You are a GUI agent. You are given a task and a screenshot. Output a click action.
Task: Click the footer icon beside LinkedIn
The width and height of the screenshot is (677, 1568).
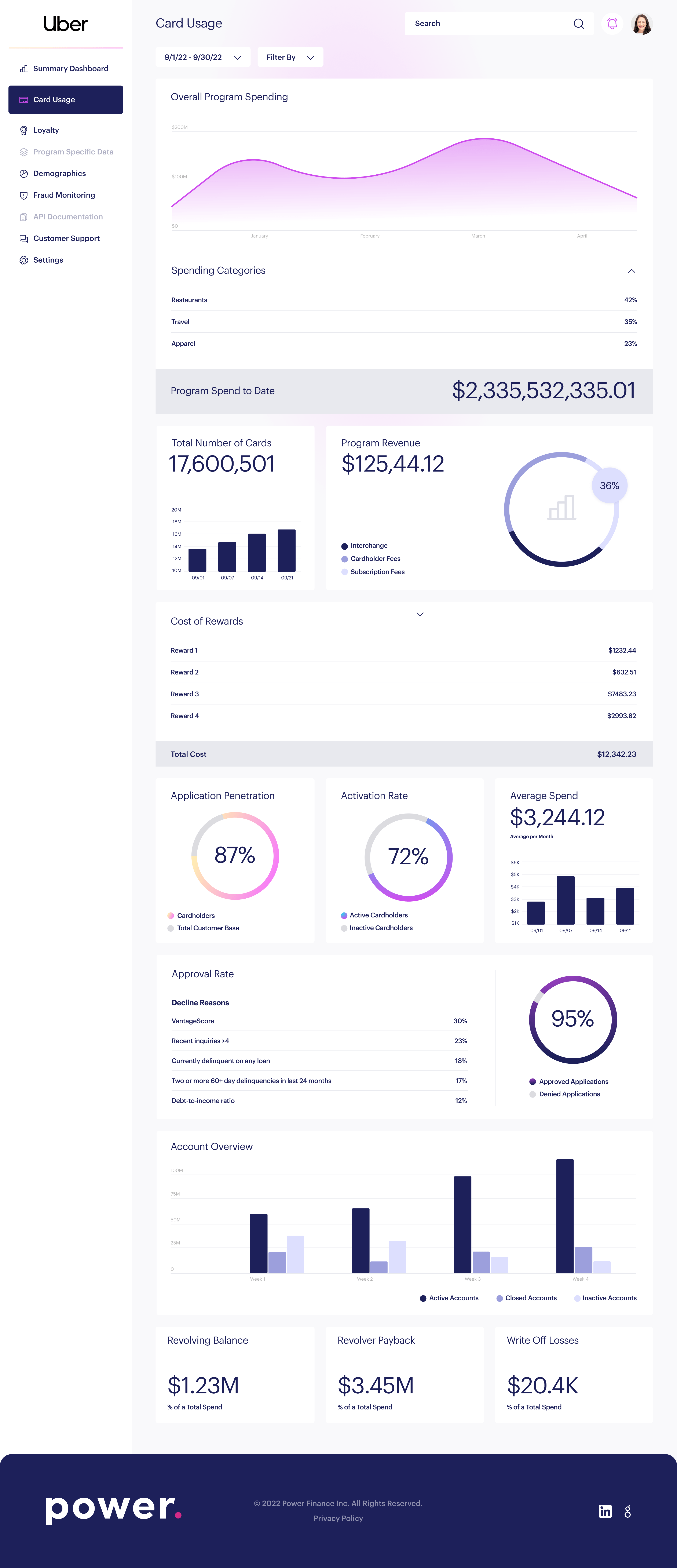[x=628, y=1511]
